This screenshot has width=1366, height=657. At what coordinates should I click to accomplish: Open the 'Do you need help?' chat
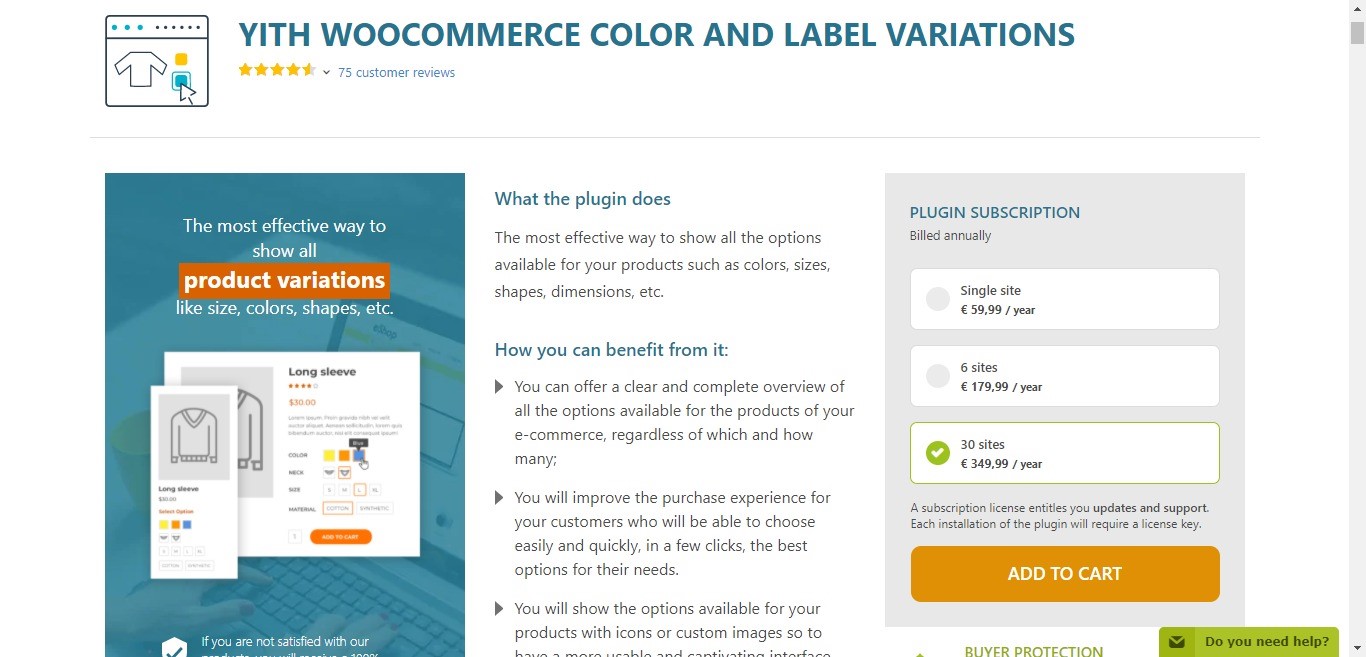[1266, 642]
